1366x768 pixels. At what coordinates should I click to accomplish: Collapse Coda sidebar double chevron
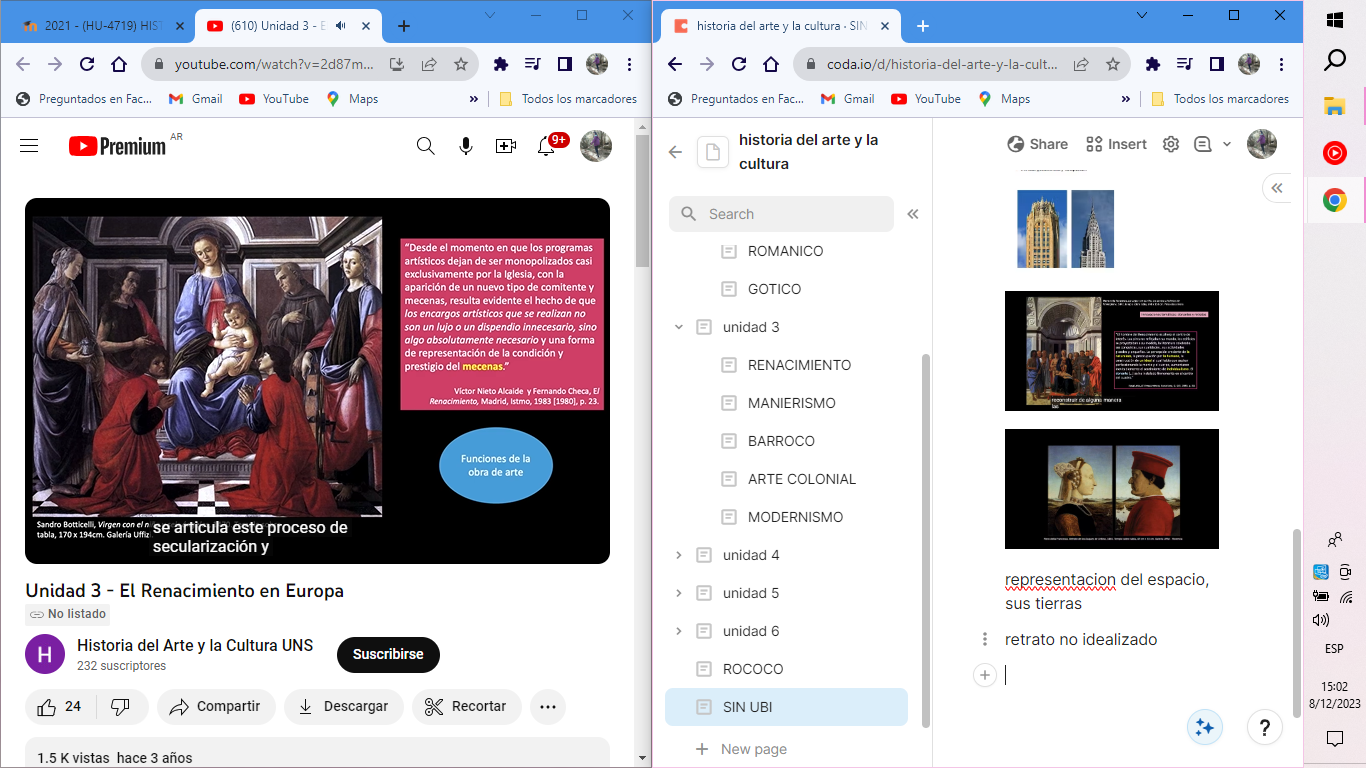[x=913, y=214]
